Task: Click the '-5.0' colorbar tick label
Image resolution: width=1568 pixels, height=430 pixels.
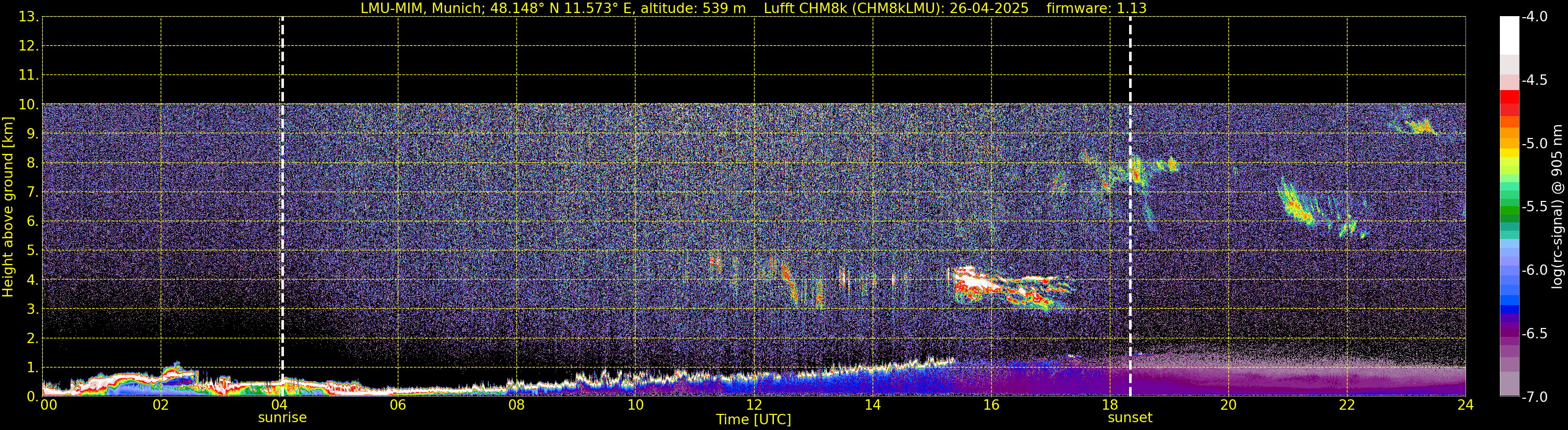Action: point(1534,143)
